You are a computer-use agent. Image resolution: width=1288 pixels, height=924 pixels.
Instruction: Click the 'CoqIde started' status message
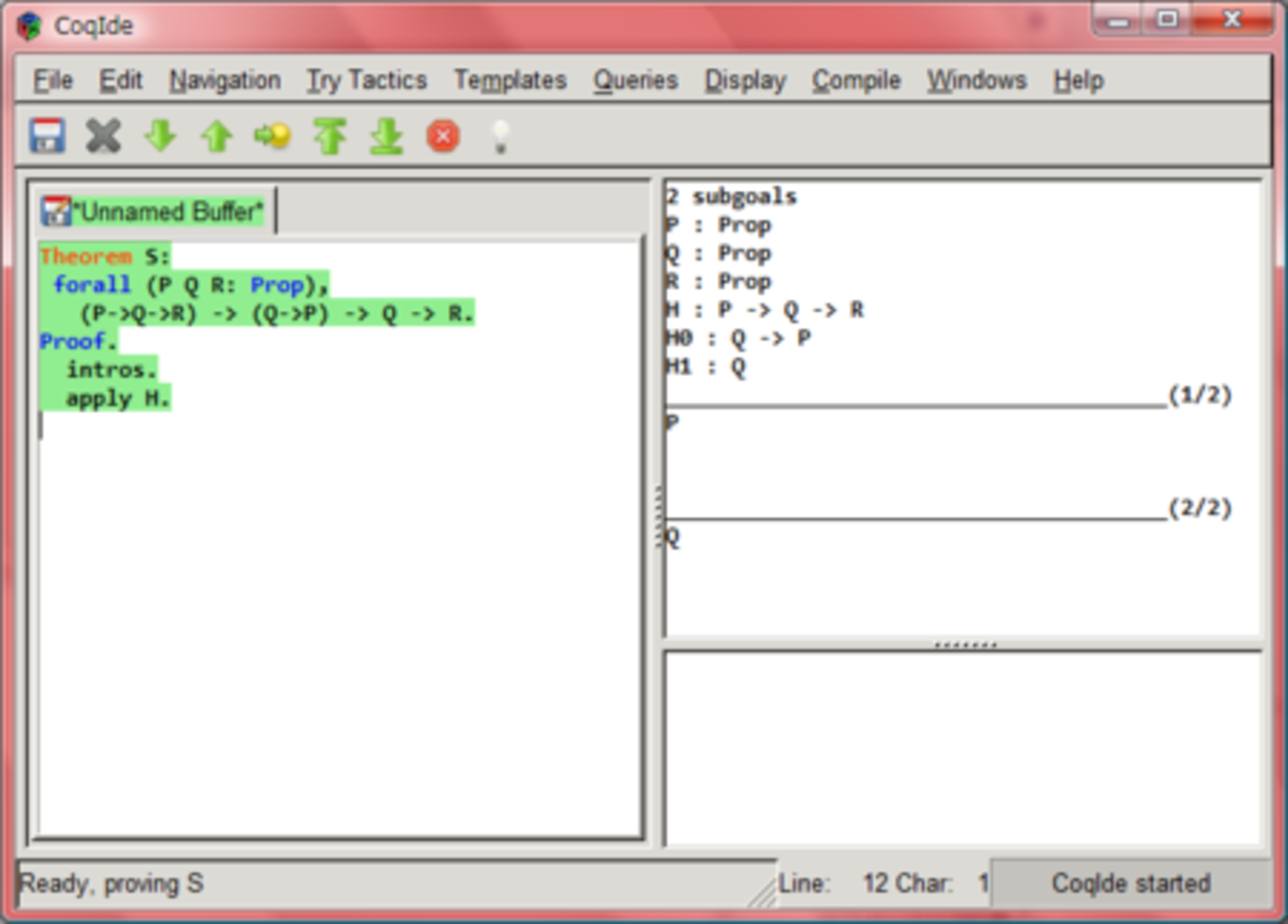[x=1131, y=883]
